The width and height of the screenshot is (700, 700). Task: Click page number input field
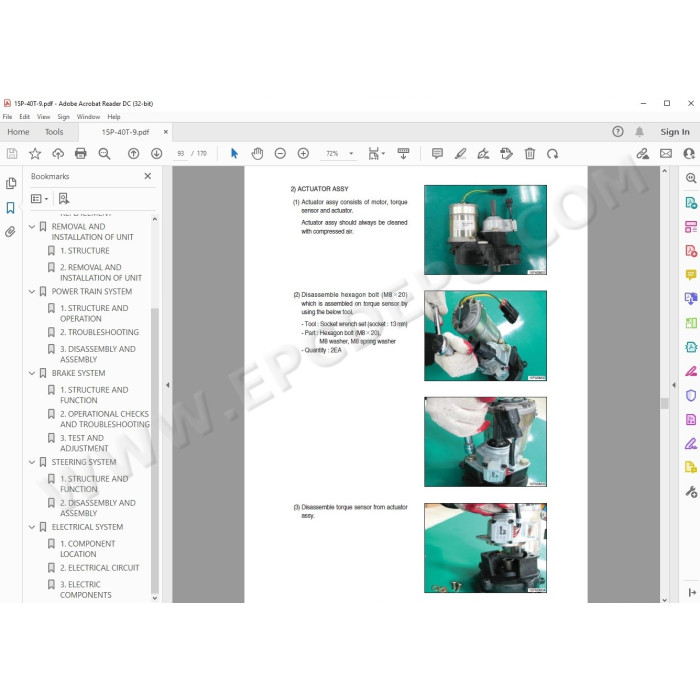(181, 154)
